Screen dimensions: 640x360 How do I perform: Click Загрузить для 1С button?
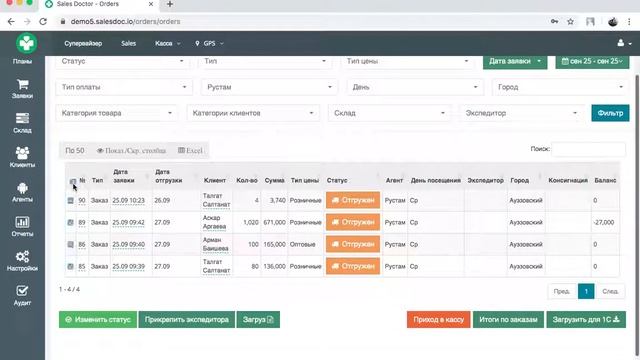pos(586,320)
